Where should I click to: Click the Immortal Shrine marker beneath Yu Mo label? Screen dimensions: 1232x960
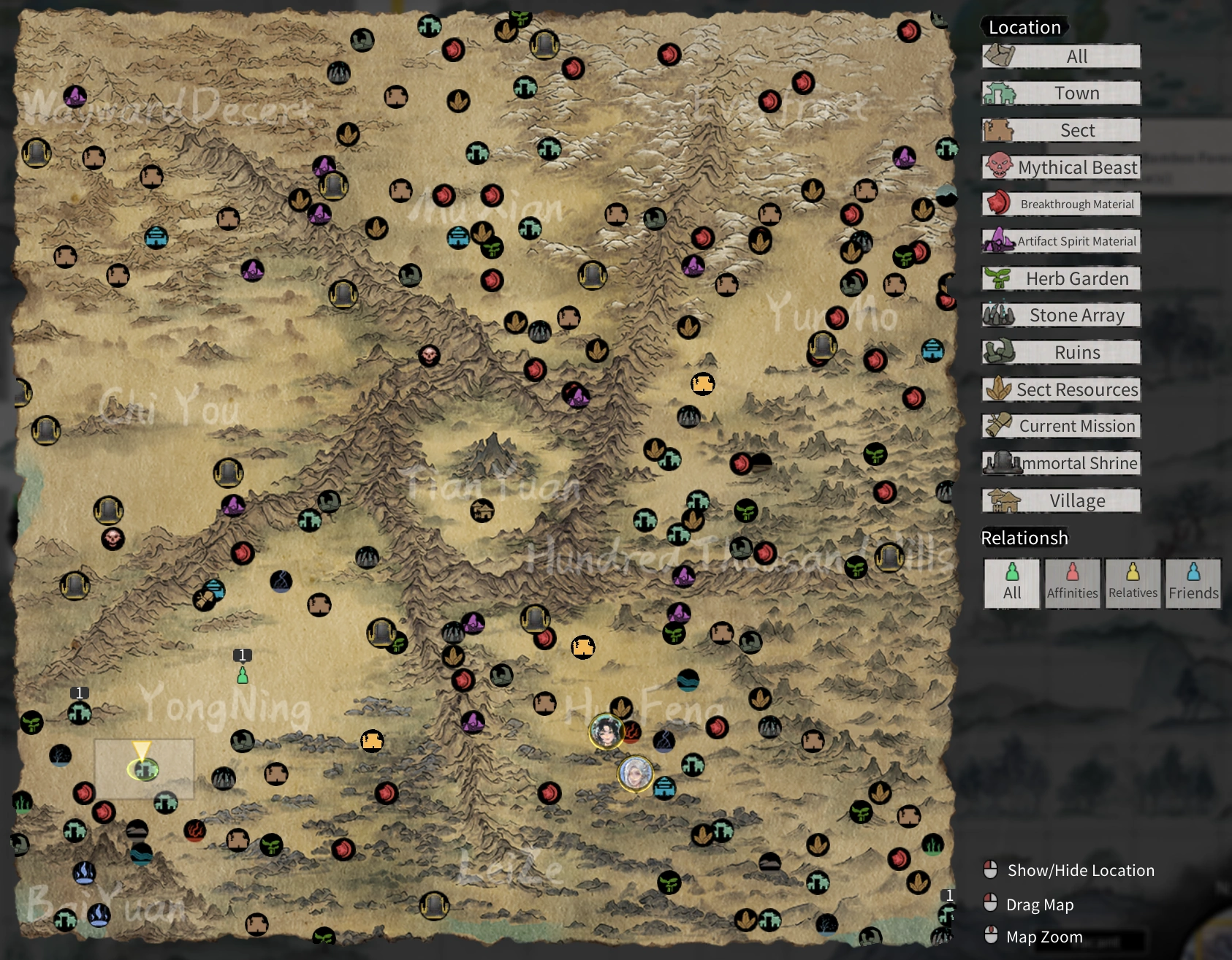[822, 346]
